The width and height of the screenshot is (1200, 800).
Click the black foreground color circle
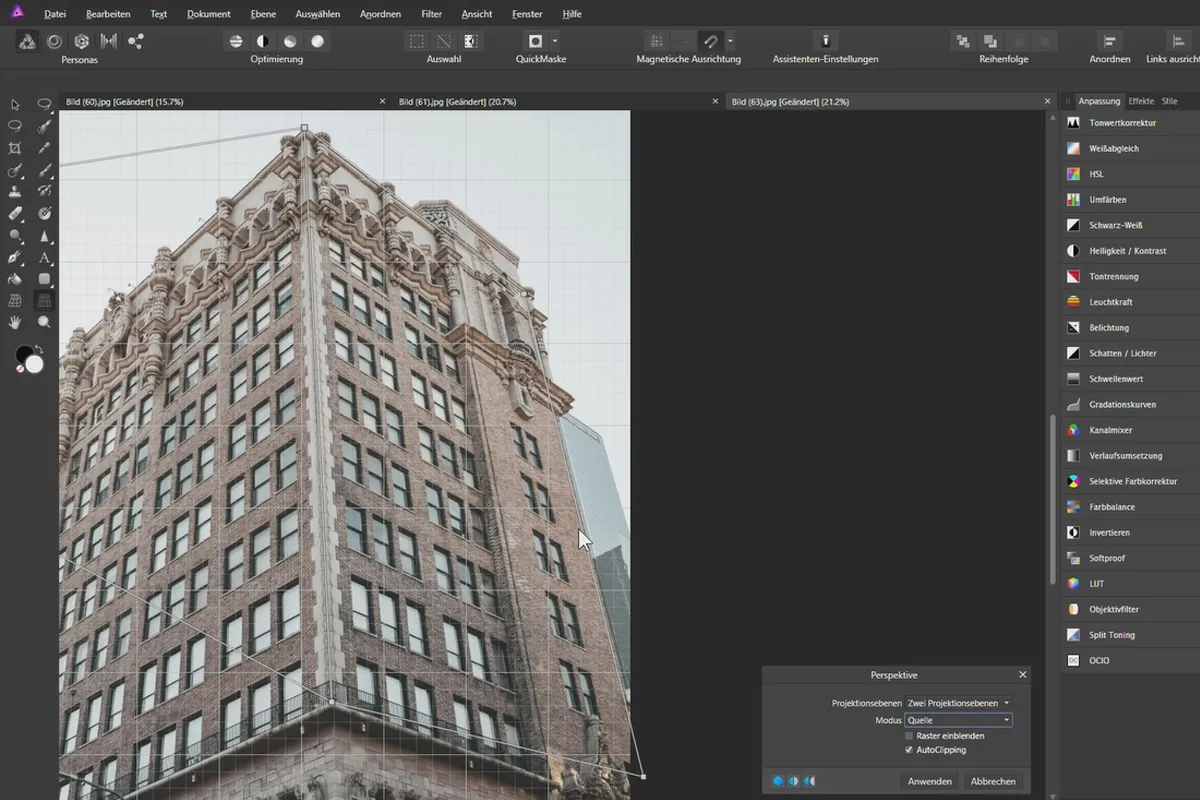point(22,353)
